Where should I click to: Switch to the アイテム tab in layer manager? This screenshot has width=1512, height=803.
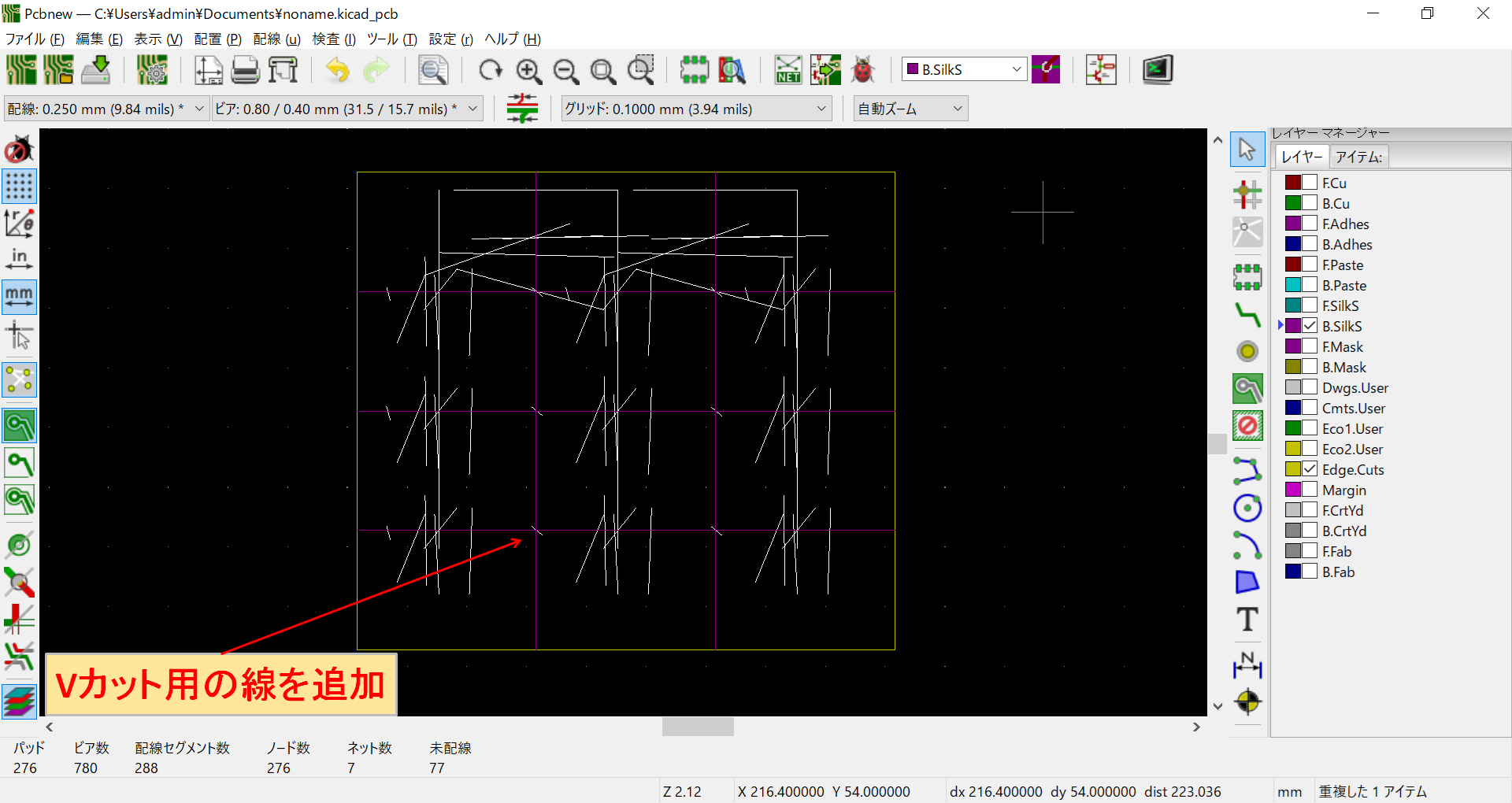pos(1358,157)
